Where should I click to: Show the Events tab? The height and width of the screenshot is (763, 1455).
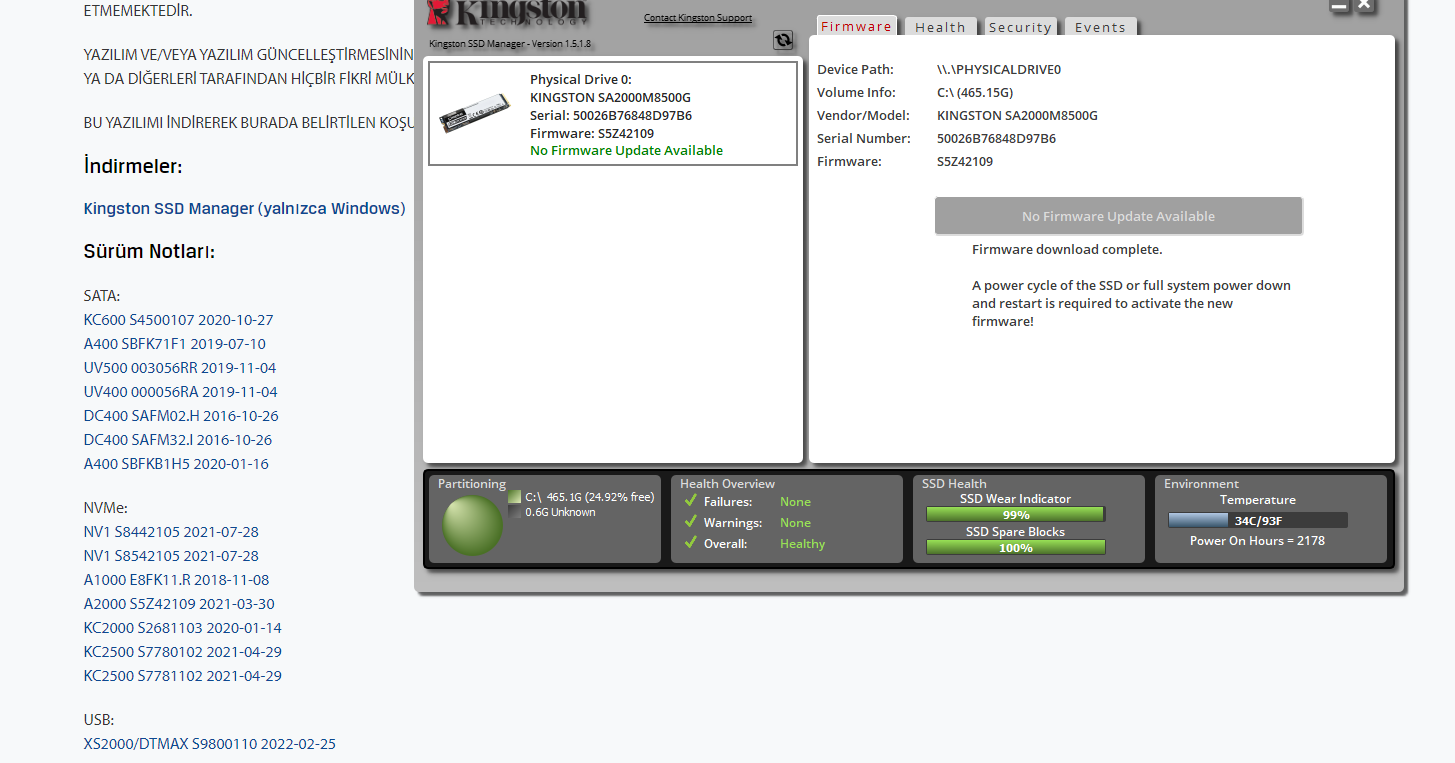tap(1100, 27)
